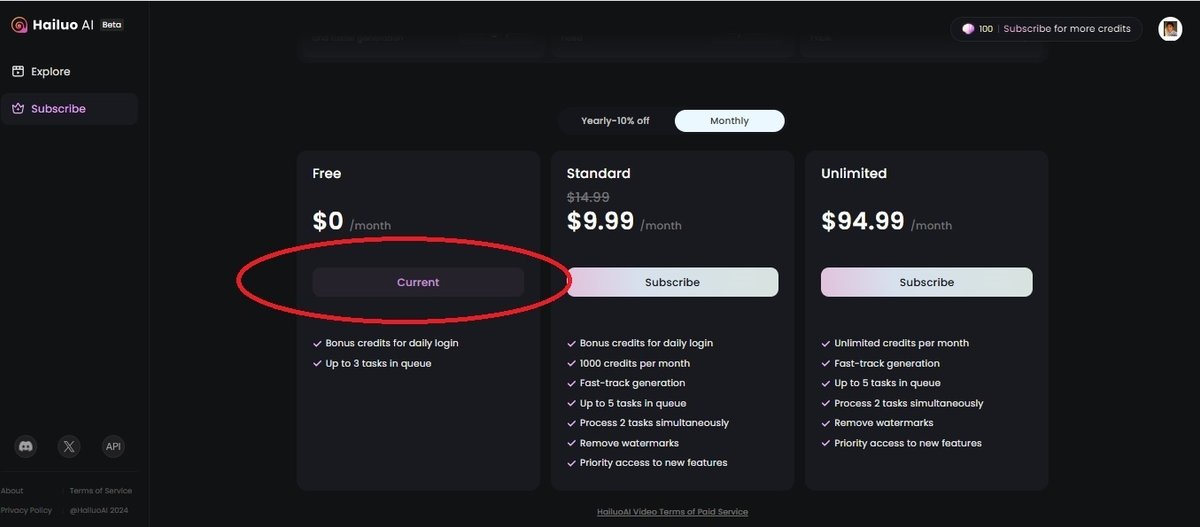Click the credits gem icon
Screen dimensions: 1200x527
[x=968, y=29]
